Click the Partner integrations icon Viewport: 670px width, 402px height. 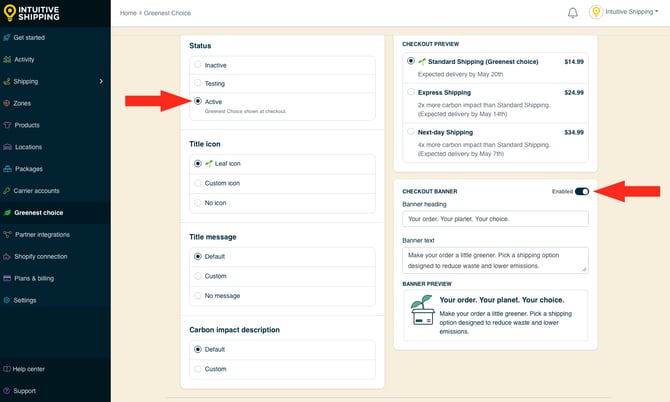coord(7,235)
